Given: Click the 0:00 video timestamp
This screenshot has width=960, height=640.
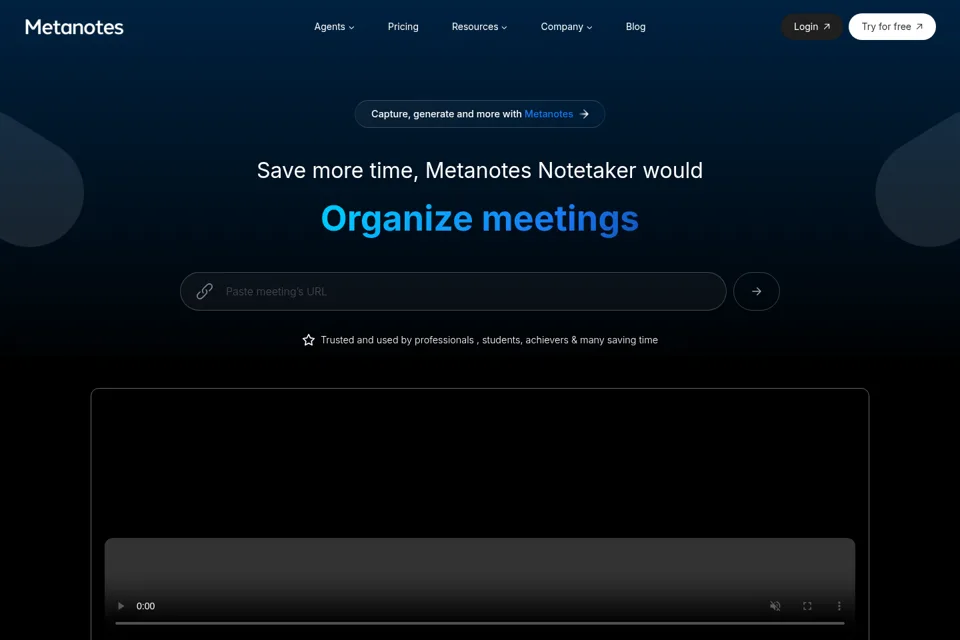Looking at the screenshot, I should (x=146, y=606).
